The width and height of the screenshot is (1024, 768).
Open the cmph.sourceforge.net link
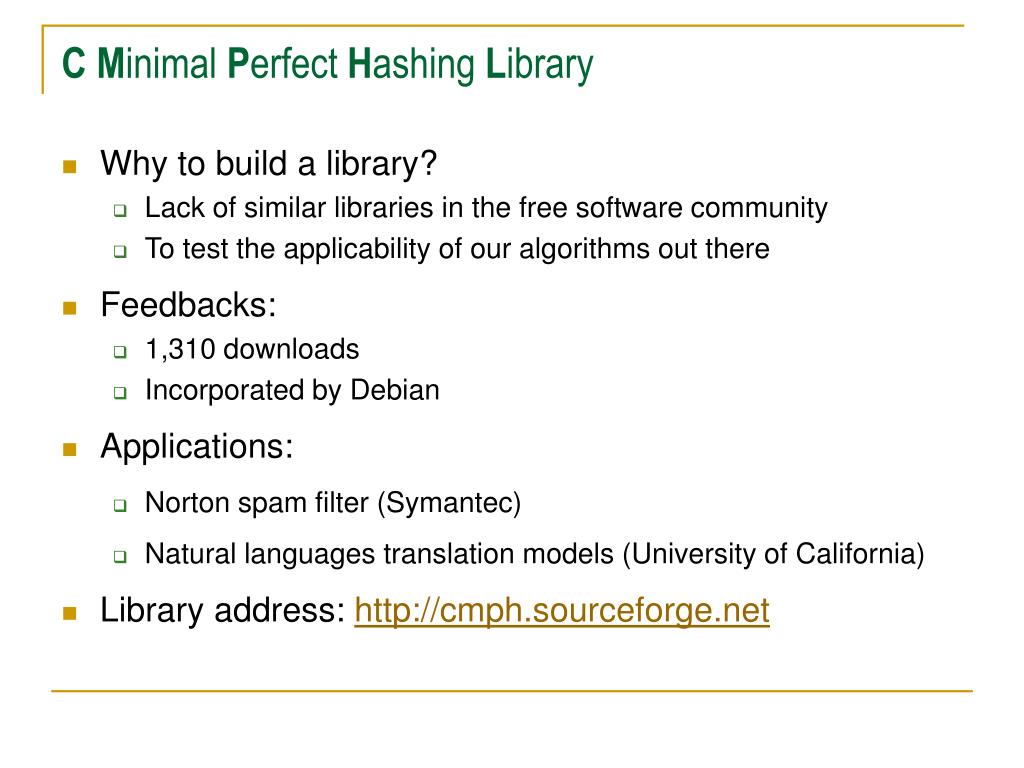pos(562,611)
